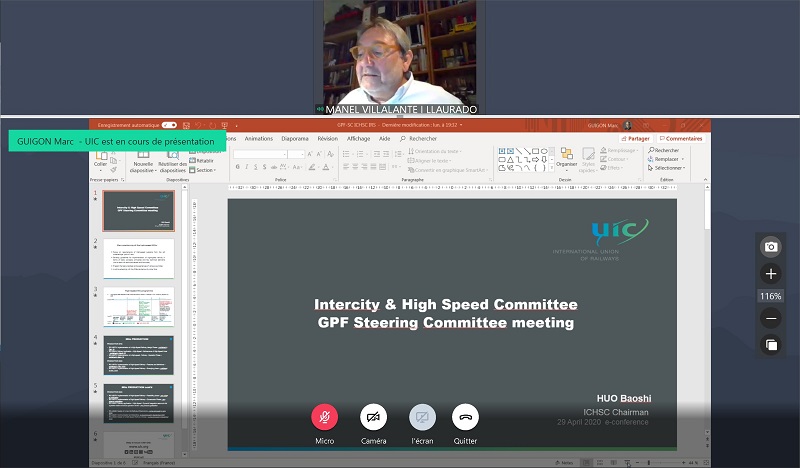Increase font size with the larger A icon

click(x=310, y=154)
